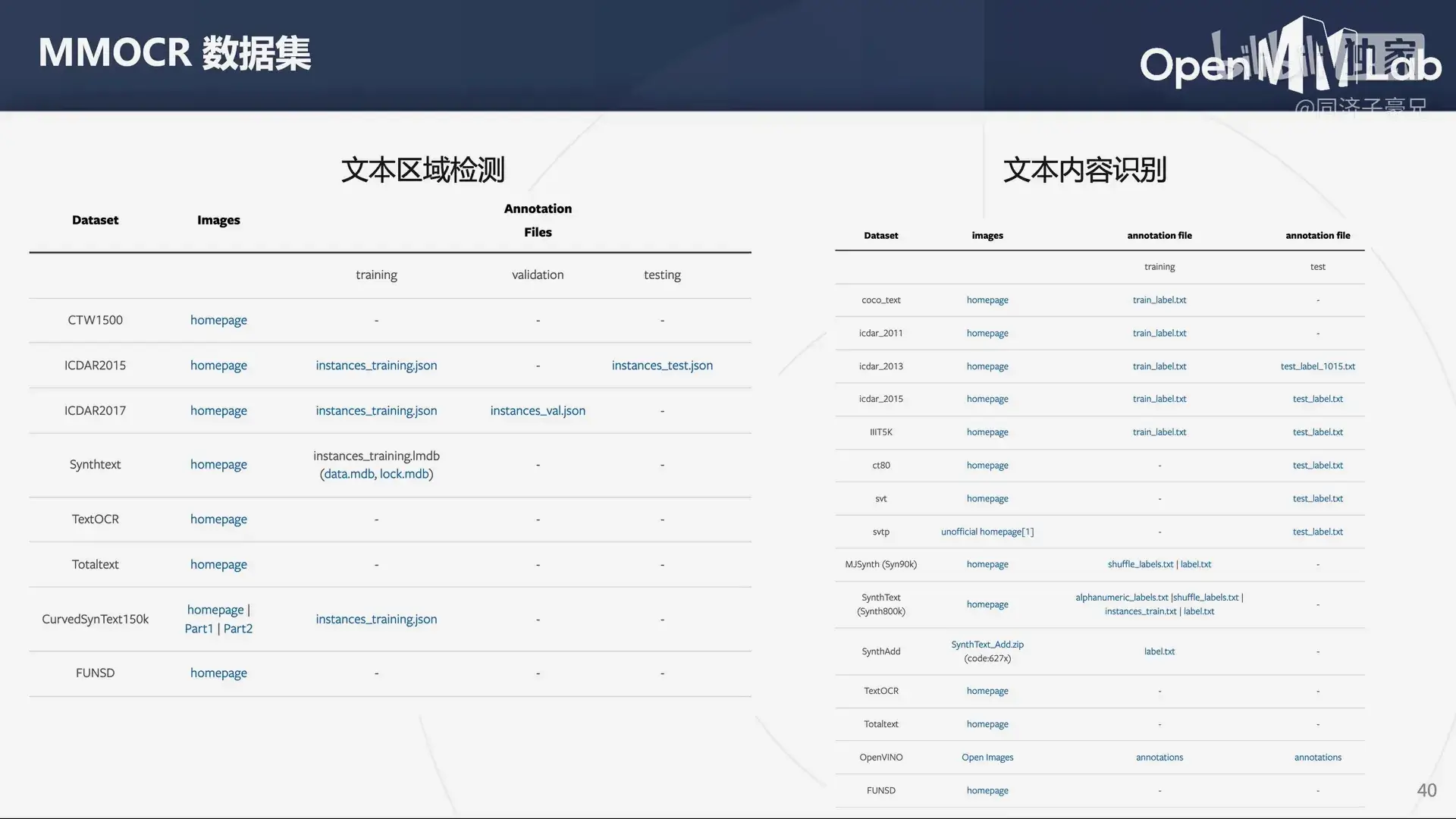
Task: Open the coco_text homepage link
Action: coord(987,300)
